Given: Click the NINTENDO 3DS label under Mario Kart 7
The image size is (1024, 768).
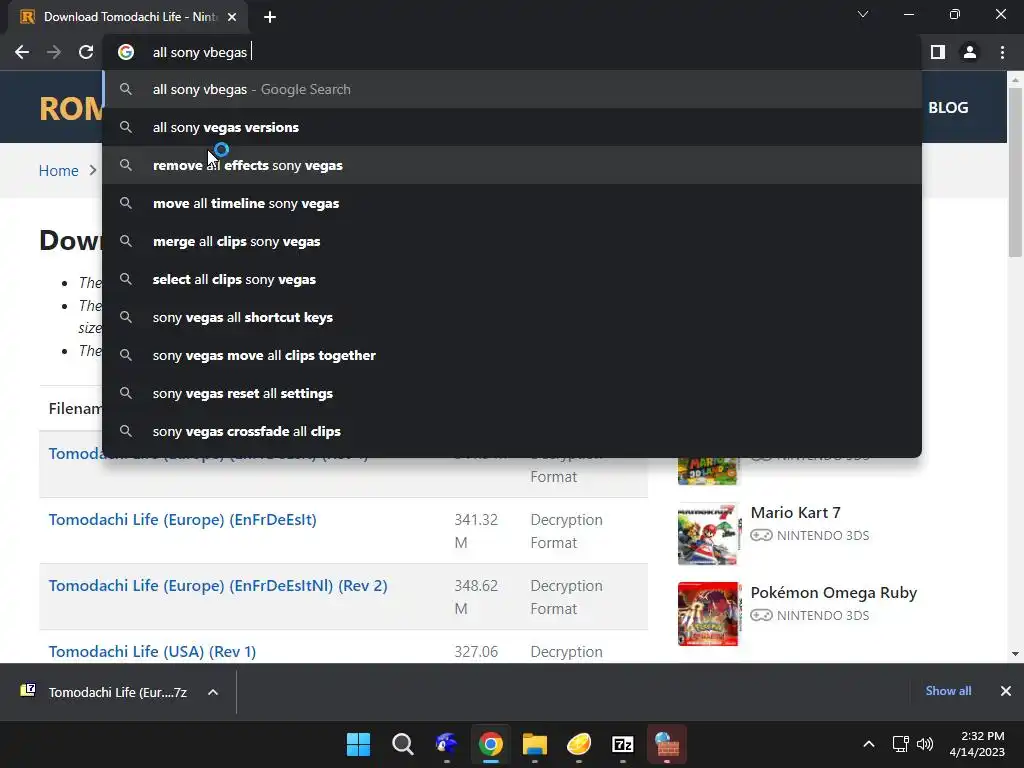Looking at the screenshot, I should click(x=823, y=536).
